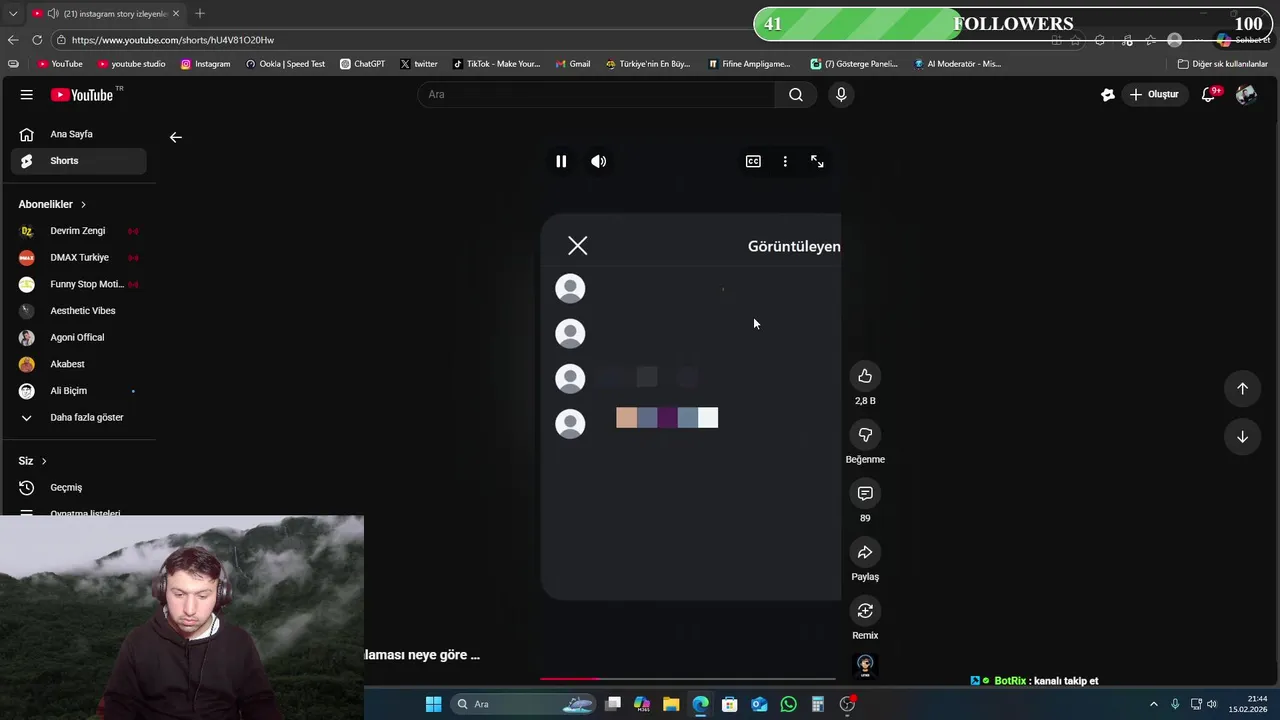Open Aesthetic Vibes channel

[78, 311]
